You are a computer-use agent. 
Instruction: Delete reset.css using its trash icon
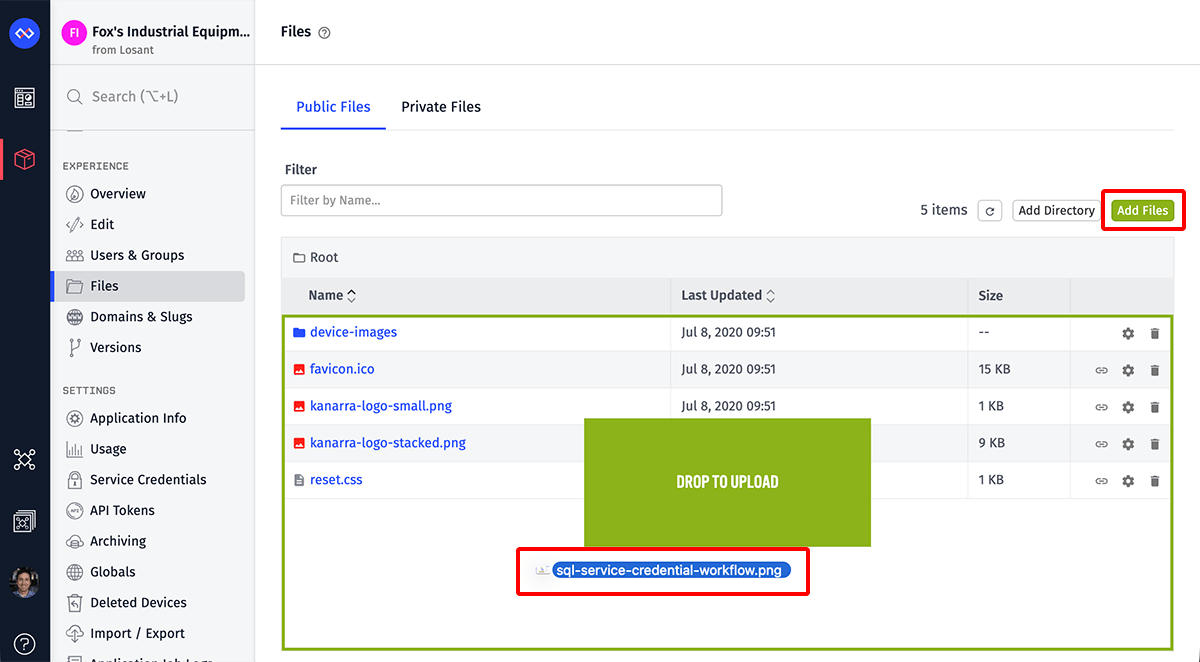tap(1154, 479)
